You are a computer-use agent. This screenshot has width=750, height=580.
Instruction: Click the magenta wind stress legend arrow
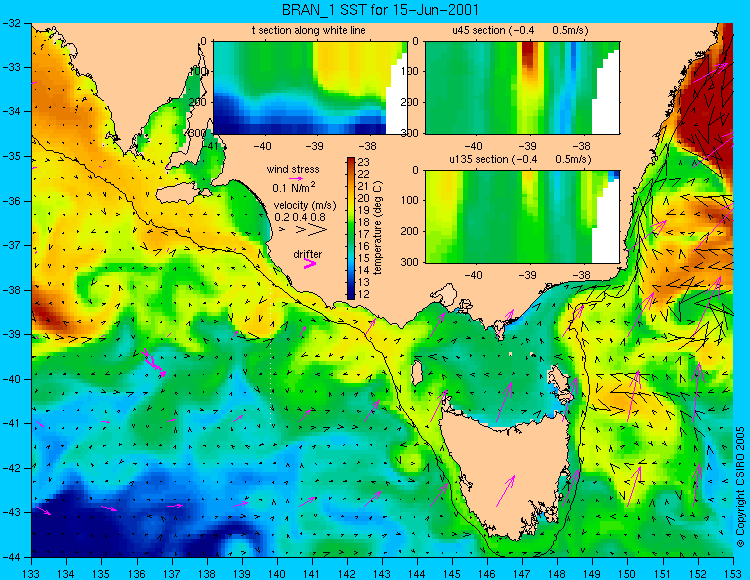coord(296,179)
